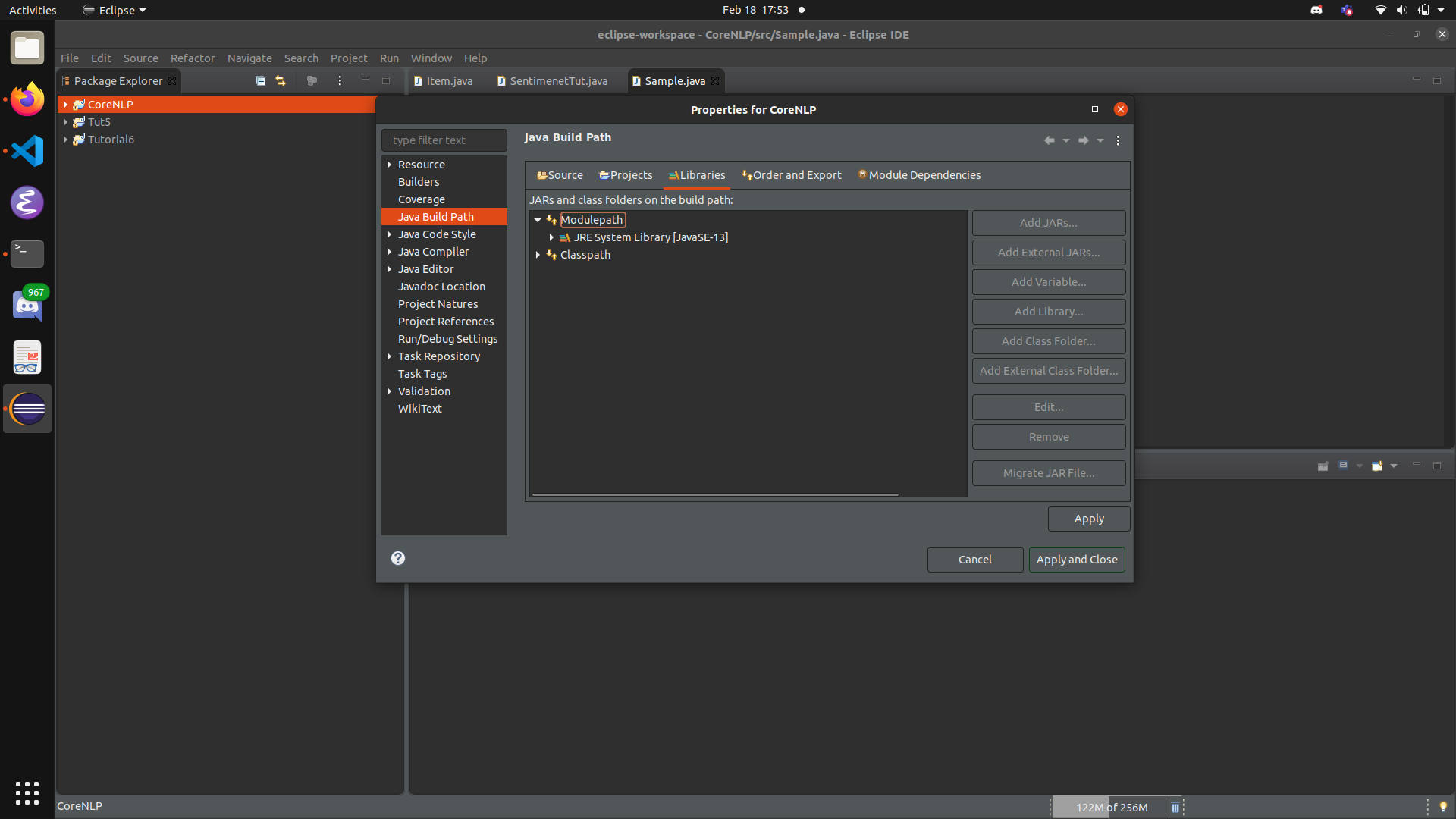Collapse the Modulepath tree node
The height and width of the screenshot is (819, 1456).
pos(538,220)
